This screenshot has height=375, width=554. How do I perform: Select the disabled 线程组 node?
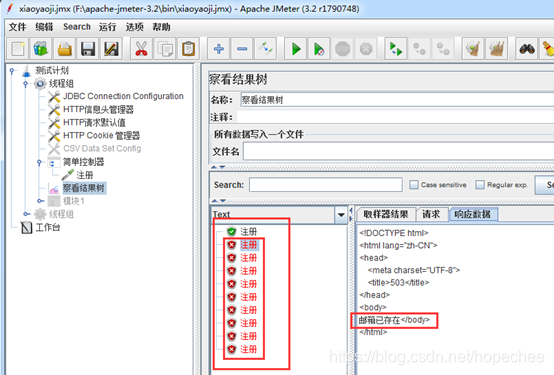coord(61,214)
